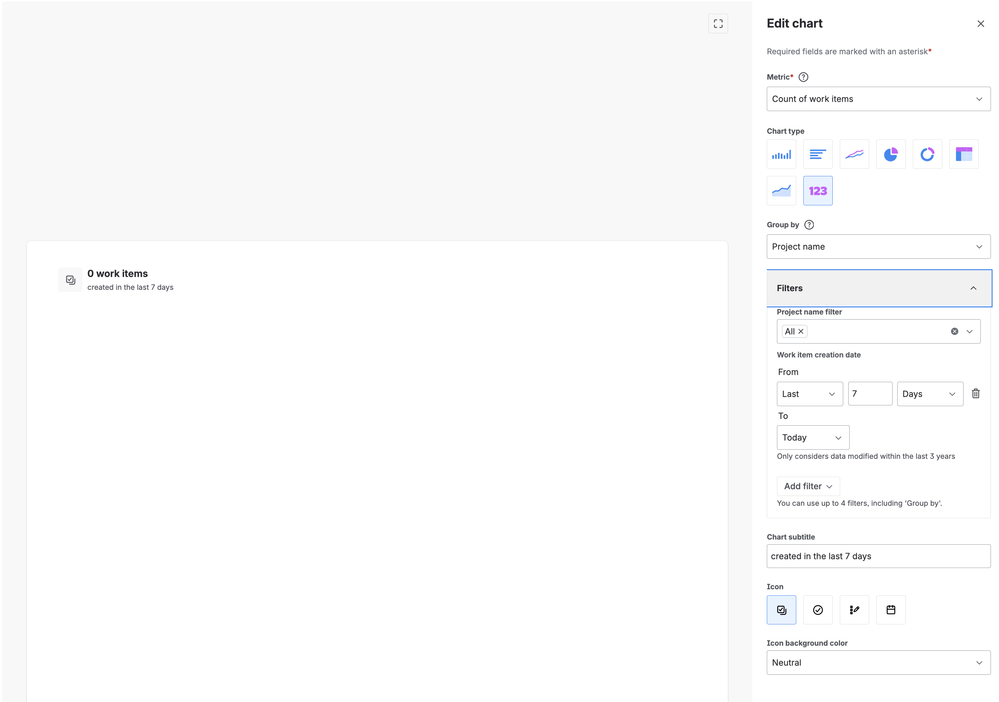Clear all project name filter values

(954, 331)
